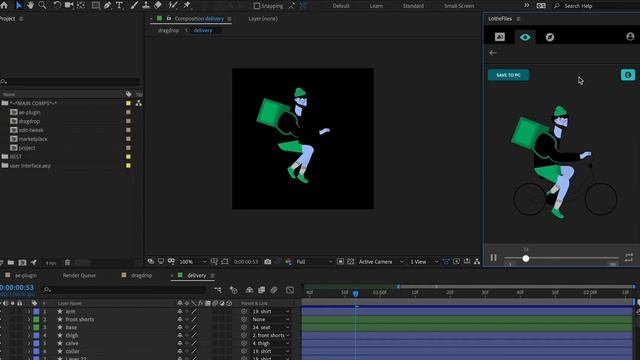Viewport: 640px width, 360px height.
Task: Toggle transparency grid in viewer
Action: (x=351, y=262)
